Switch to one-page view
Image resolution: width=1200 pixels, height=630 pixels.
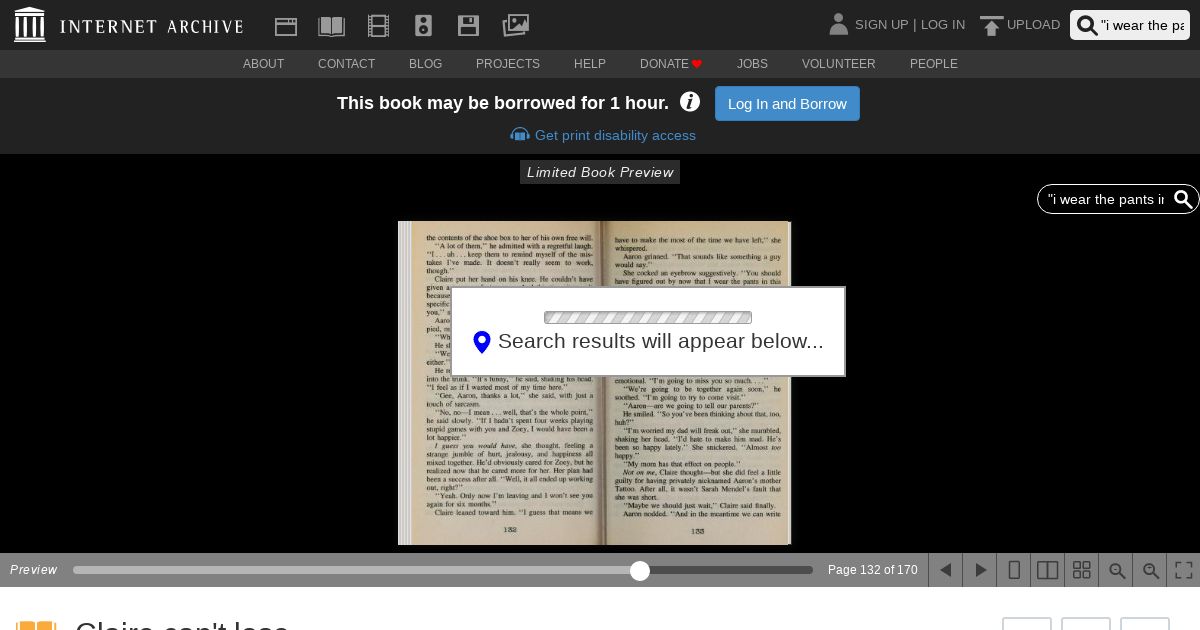1013,570
